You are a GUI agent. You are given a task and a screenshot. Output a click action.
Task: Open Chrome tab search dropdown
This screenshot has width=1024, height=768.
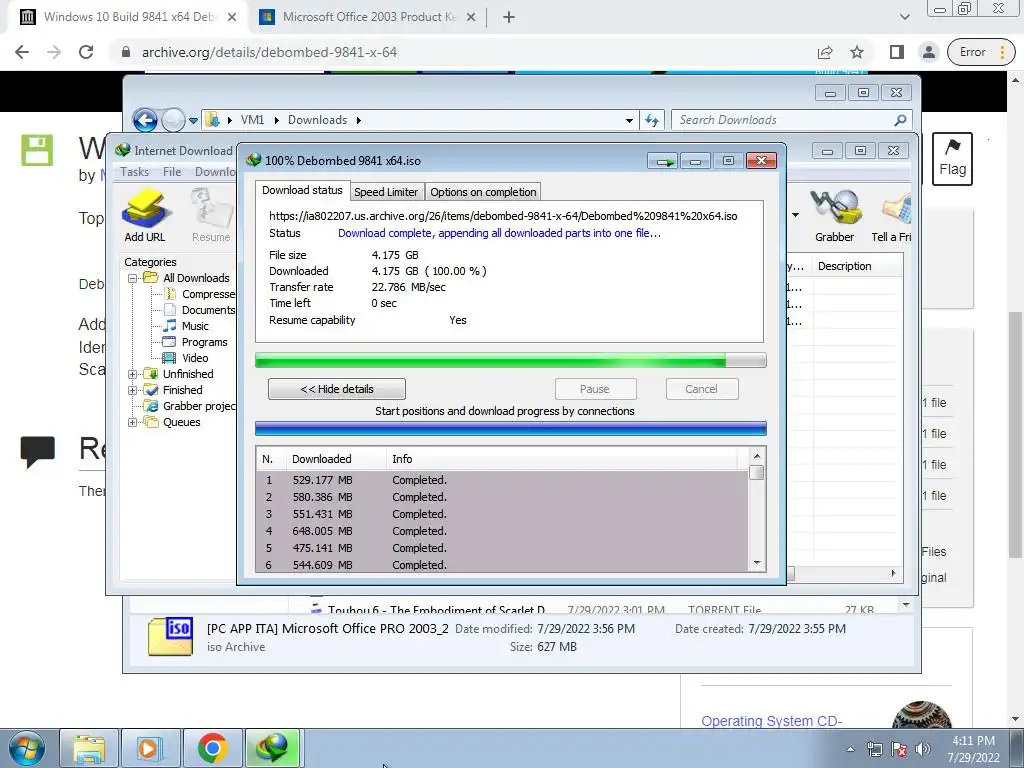pos(904,17)
